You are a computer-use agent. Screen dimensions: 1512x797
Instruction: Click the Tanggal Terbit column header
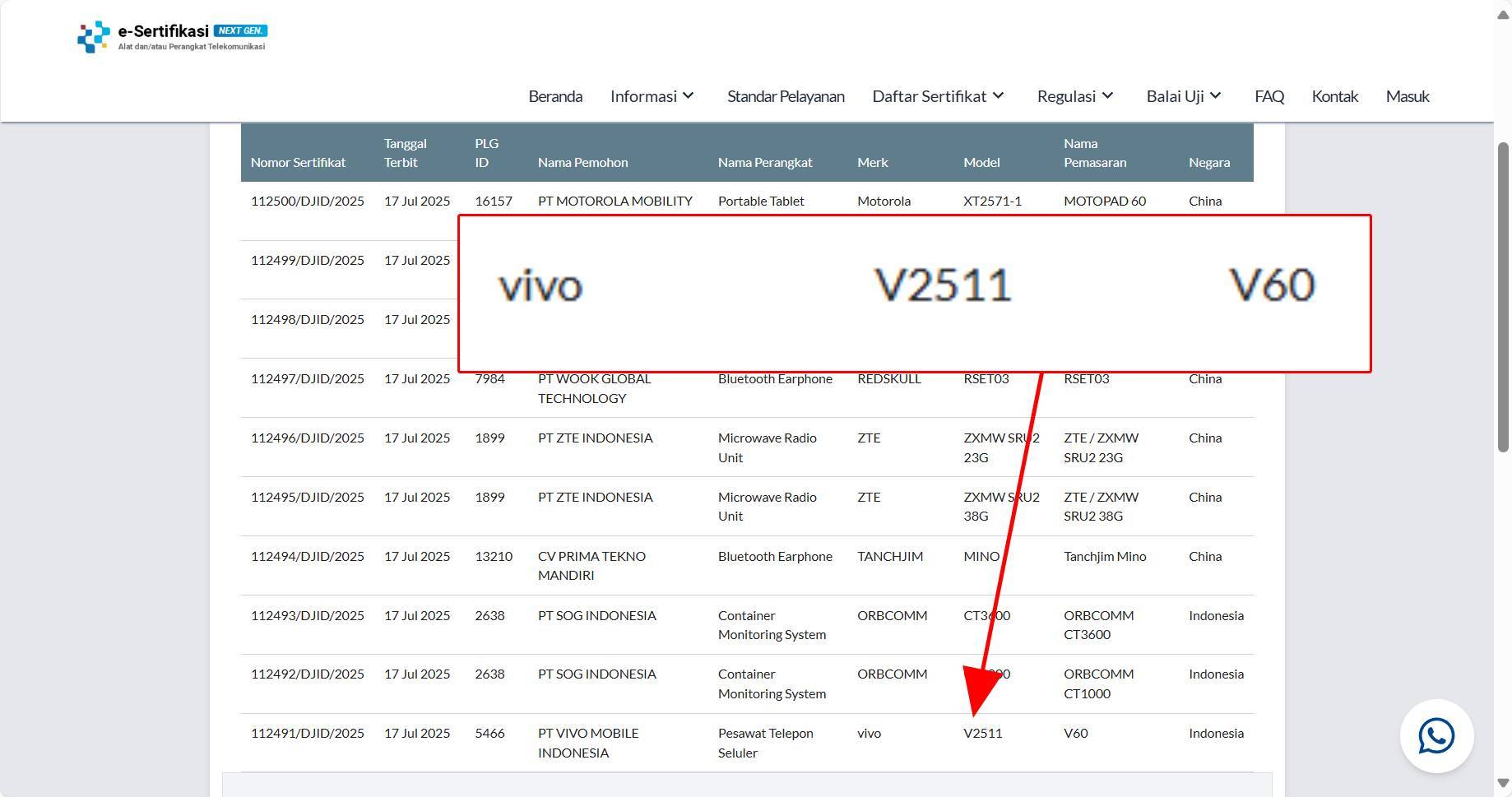(405, 153)
